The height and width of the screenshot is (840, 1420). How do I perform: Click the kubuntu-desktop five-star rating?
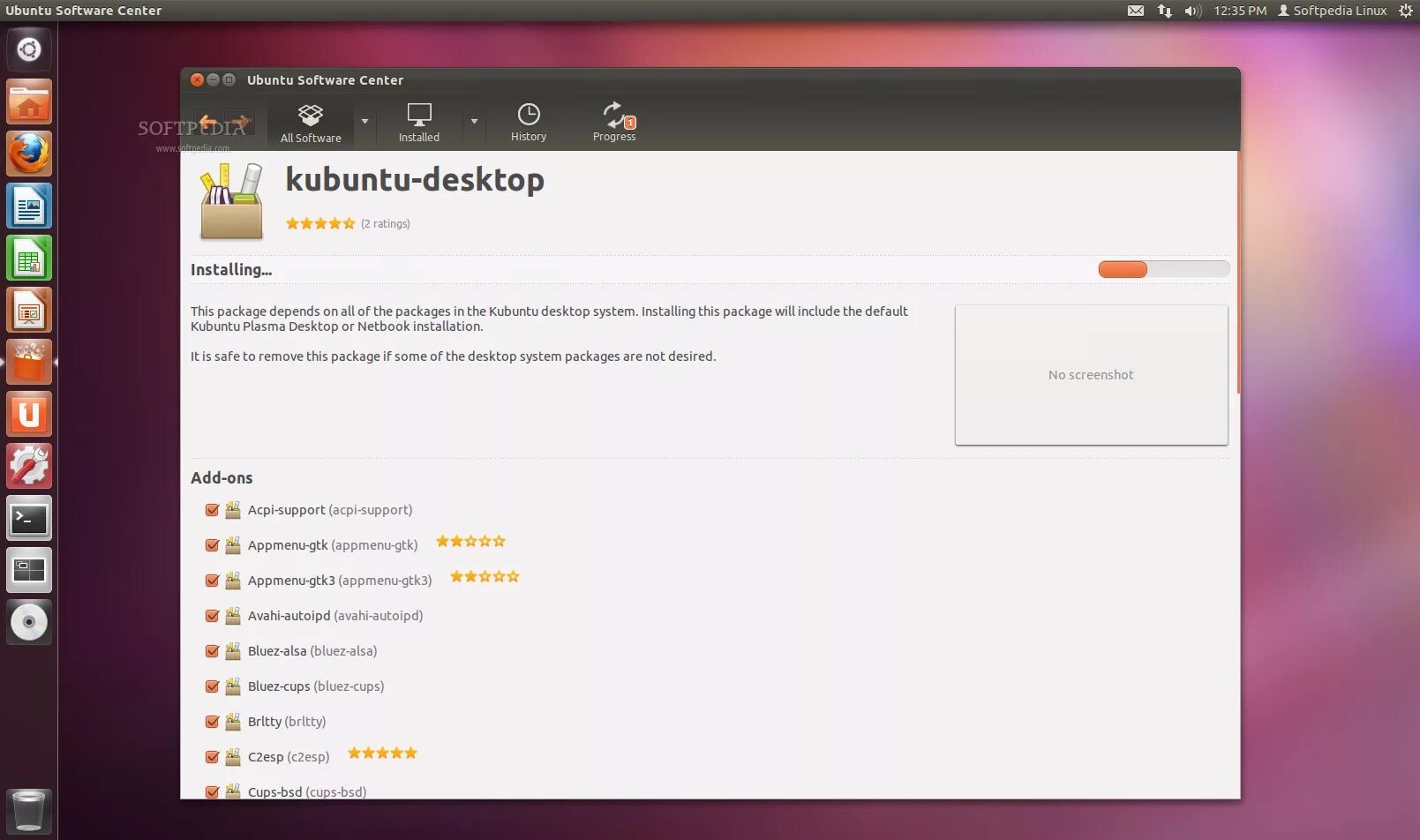[320, 223]
